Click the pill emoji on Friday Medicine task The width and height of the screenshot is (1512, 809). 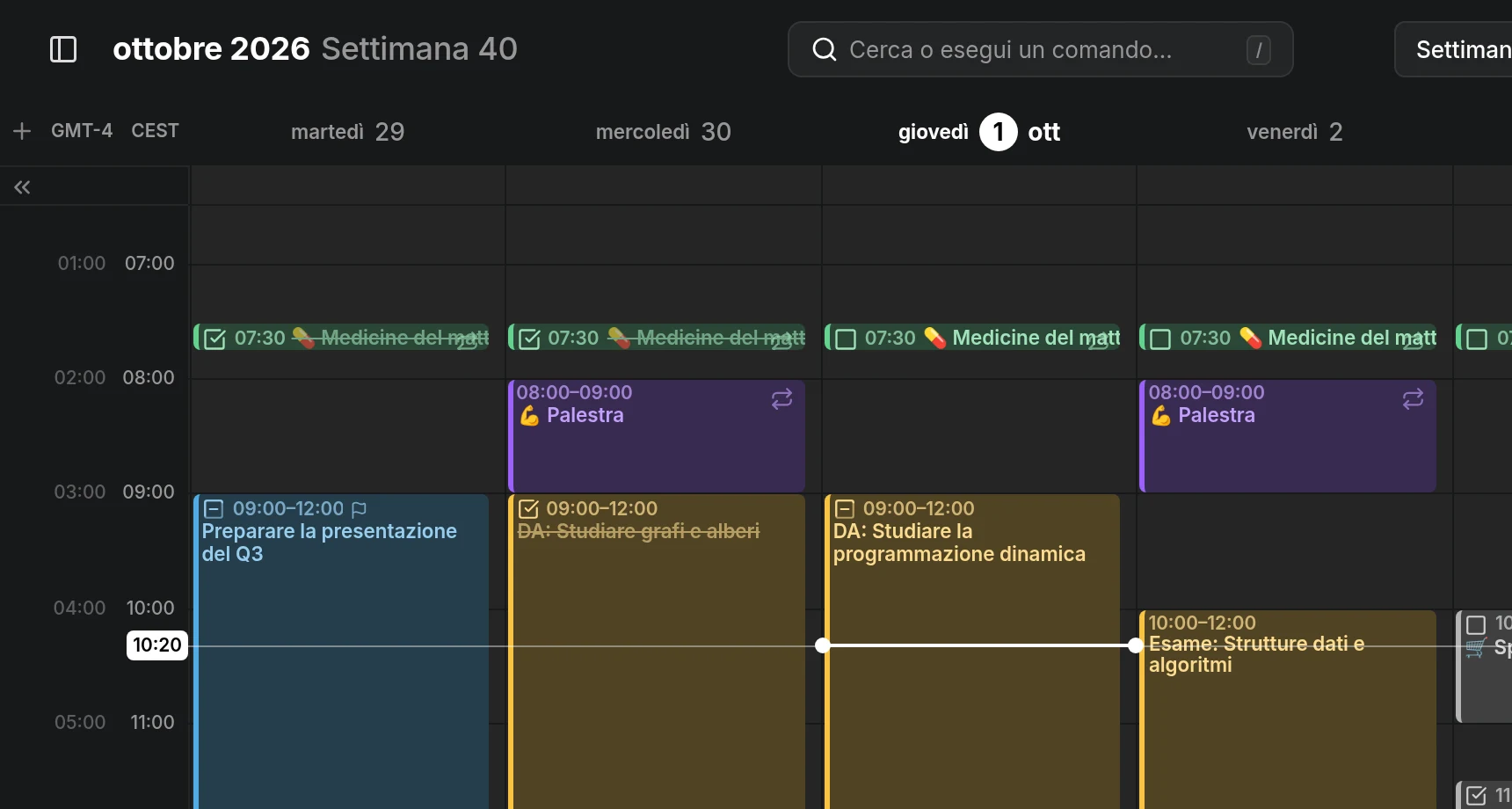pos(1250,338)
